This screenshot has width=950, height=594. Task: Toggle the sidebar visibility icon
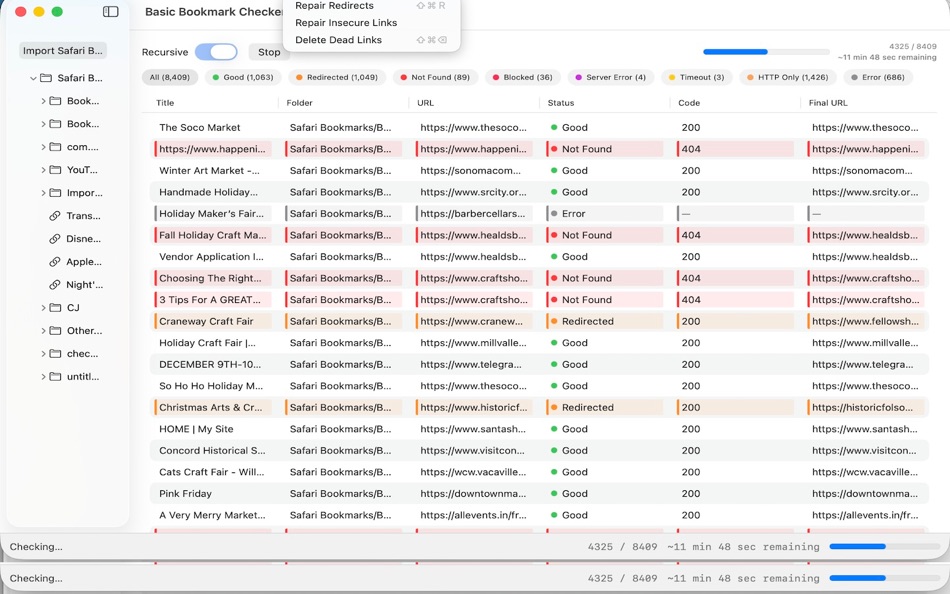click(x=110, y=11)
